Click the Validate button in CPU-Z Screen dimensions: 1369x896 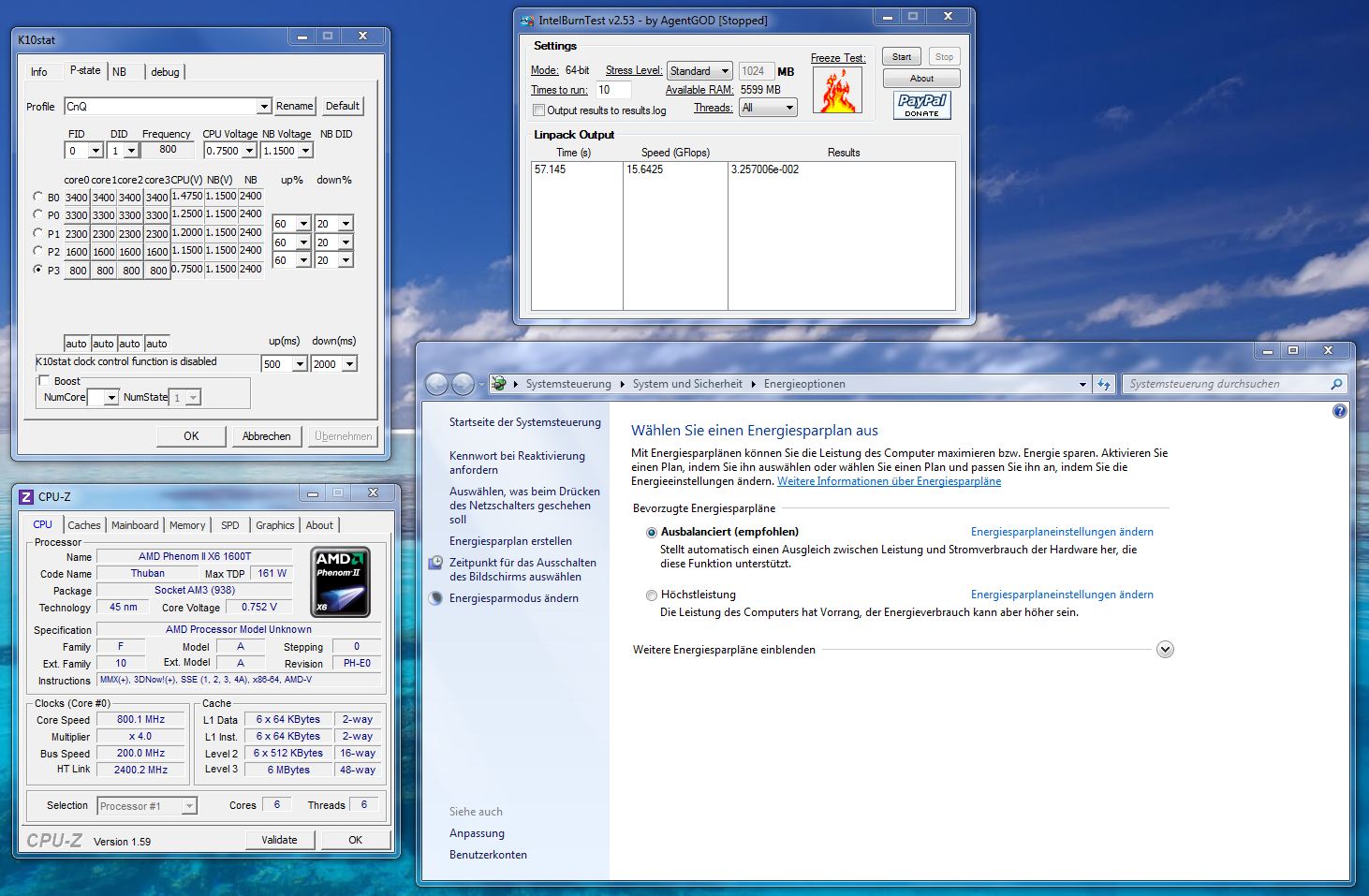click(279, 840)
